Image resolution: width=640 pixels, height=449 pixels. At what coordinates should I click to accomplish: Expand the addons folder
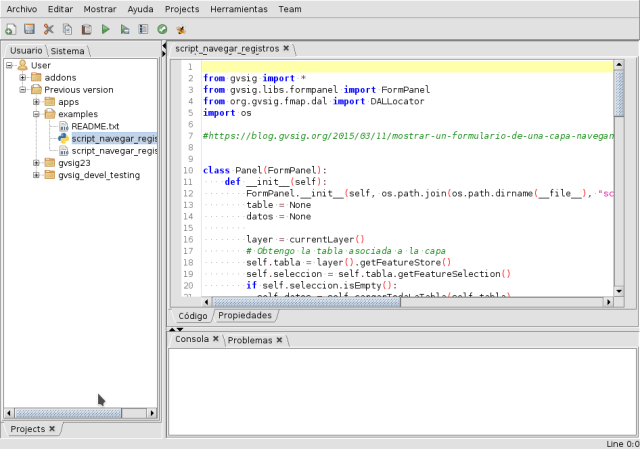click(x=23, y=77)
